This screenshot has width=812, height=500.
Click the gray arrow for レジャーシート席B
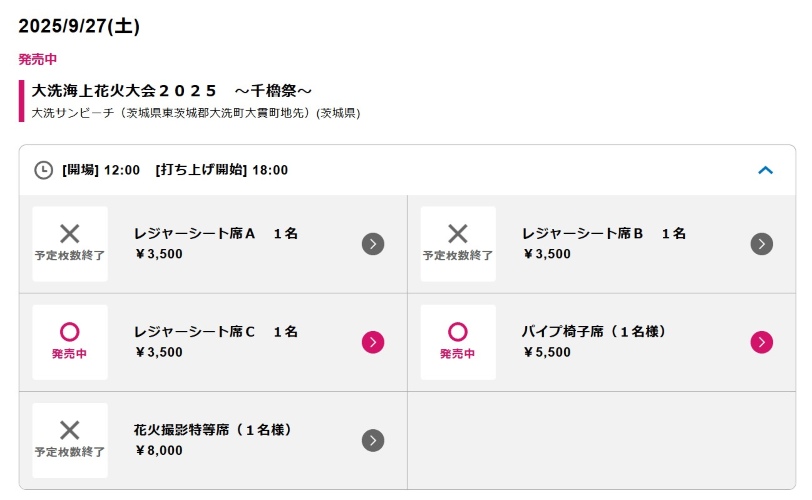pos(762,244)
